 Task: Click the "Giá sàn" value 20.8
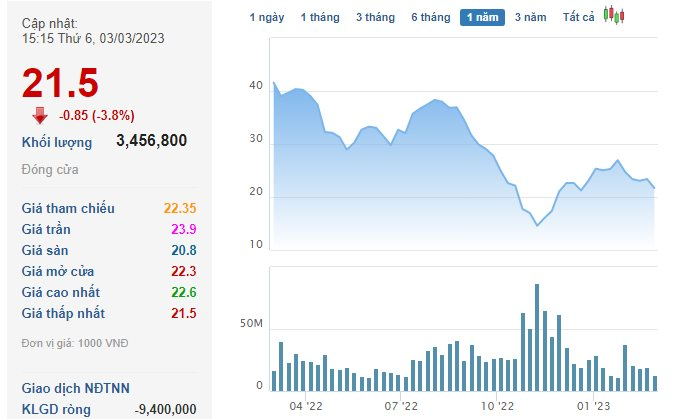[x=183, y=250]
